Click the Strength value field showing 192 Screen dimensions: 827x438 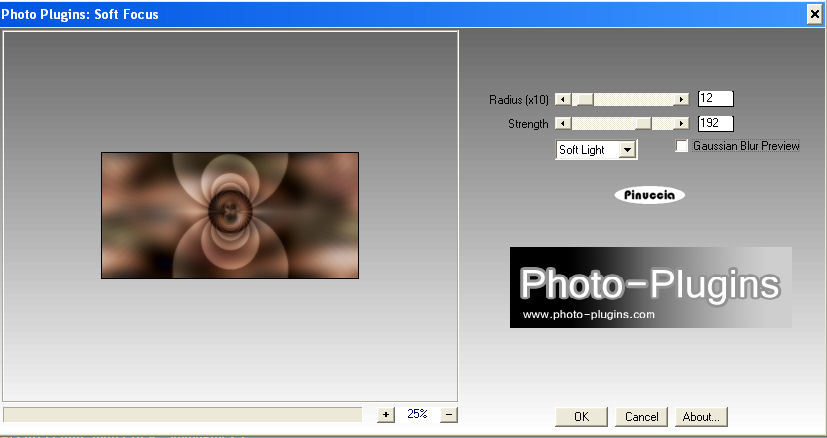point(716,123)
